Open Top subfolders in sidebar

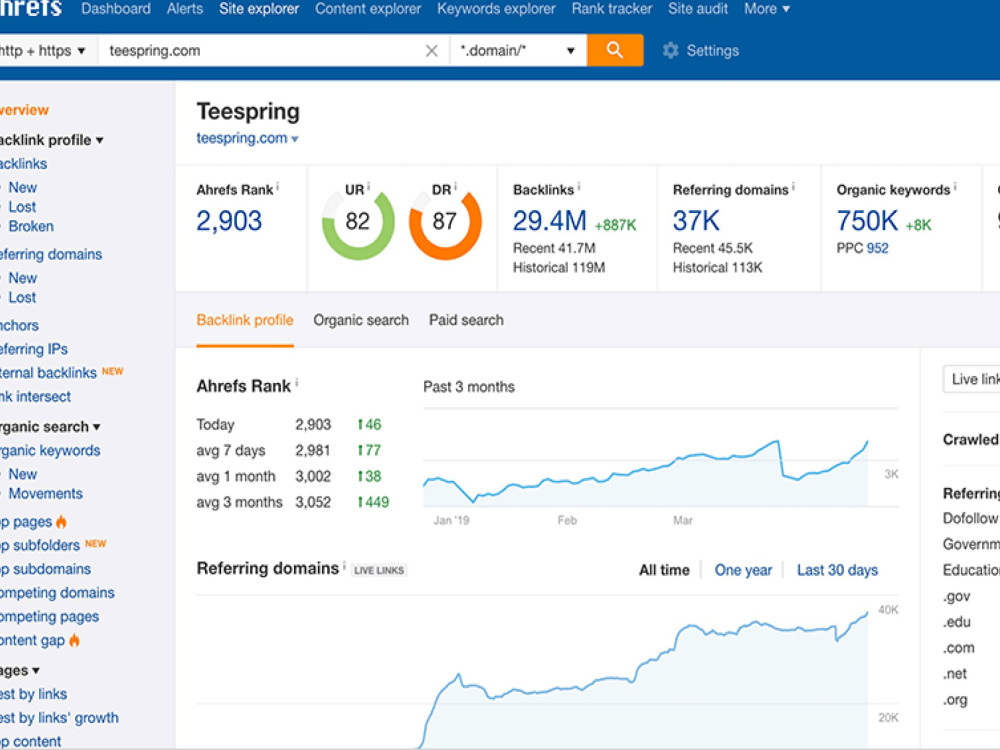click(x=40, y=545)
